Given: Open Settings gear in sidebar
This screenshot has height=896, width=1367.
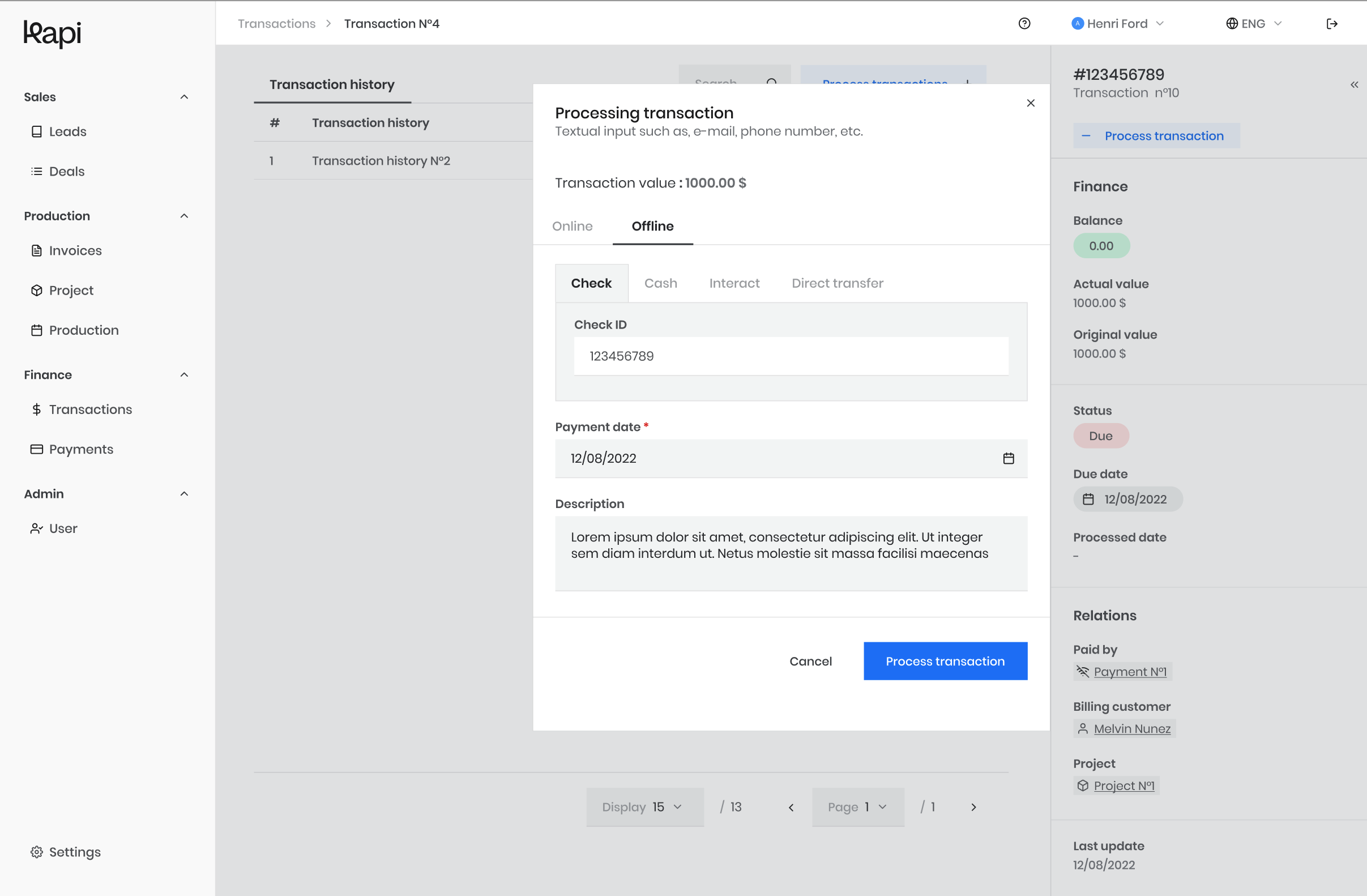Looking at the screenshot, I should click(66, 852).
